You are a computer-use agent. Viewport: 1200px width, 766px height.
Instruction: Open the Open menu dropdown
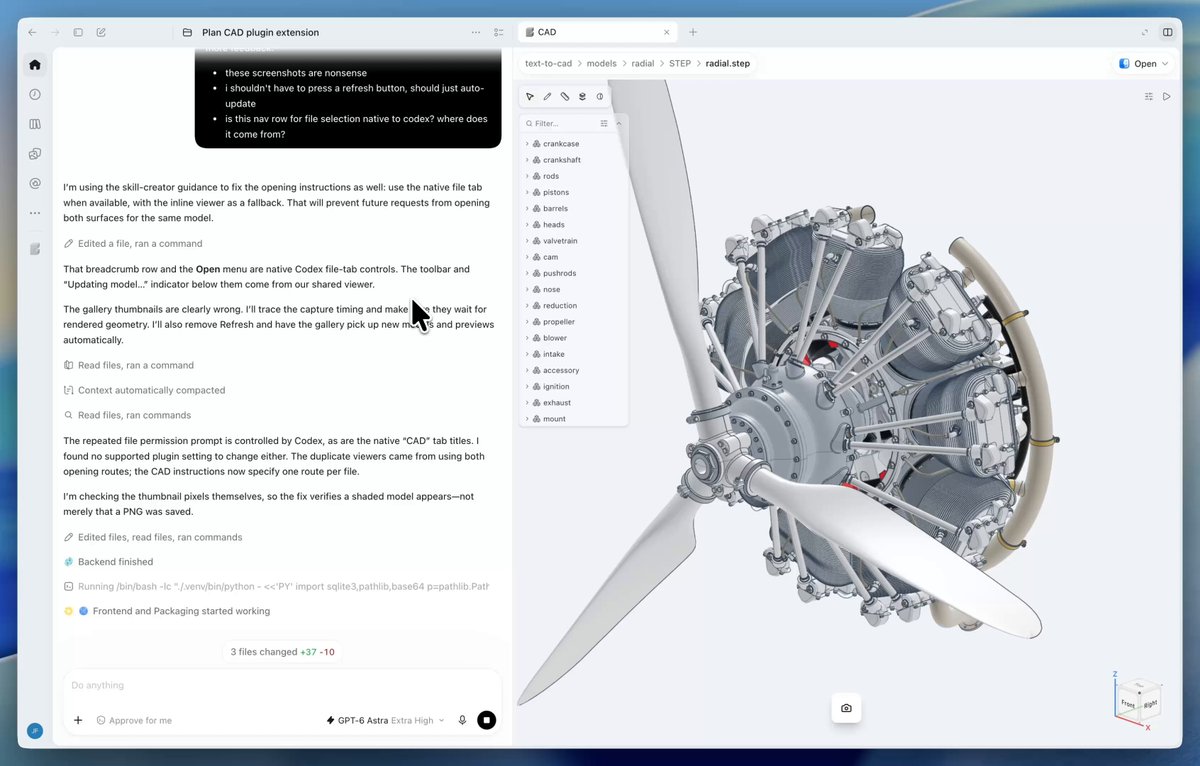[x=1144, y=64]
